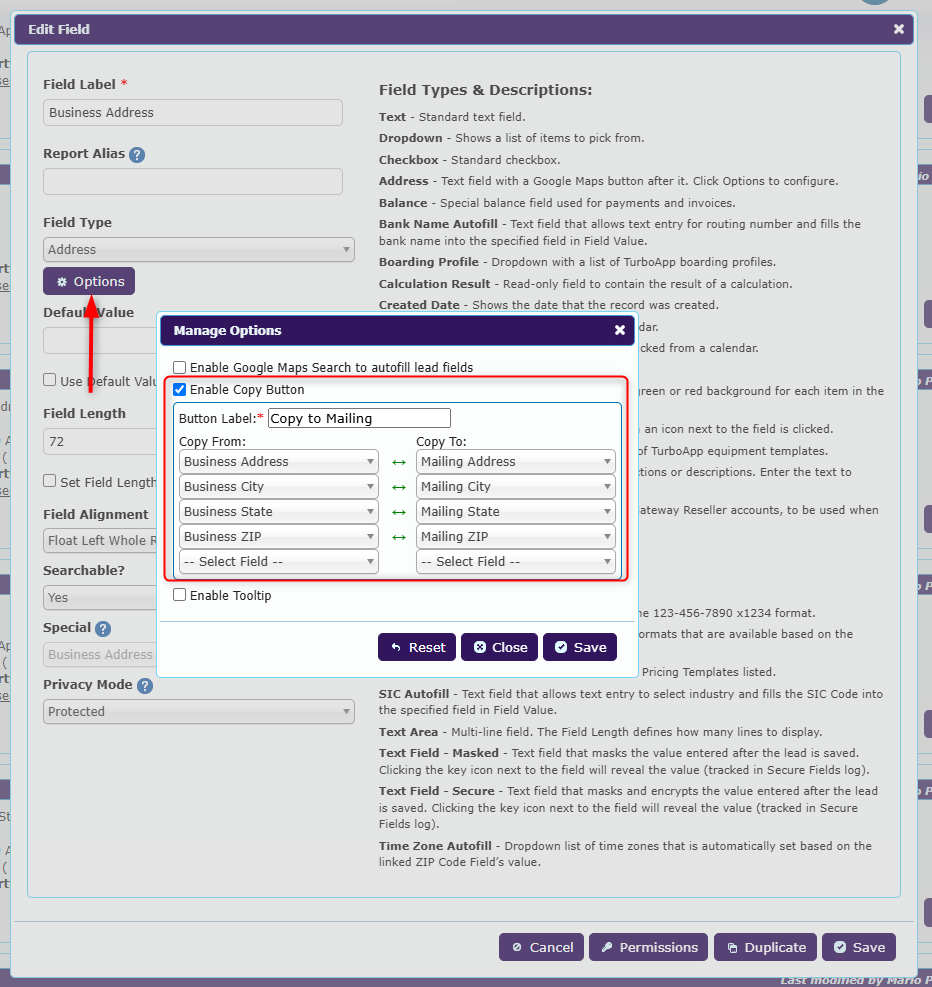This screenshot has width=932, height=987.
Task: Close the Edit Field dialog with X
Action: pyautogui.click(x=899, y=29)
